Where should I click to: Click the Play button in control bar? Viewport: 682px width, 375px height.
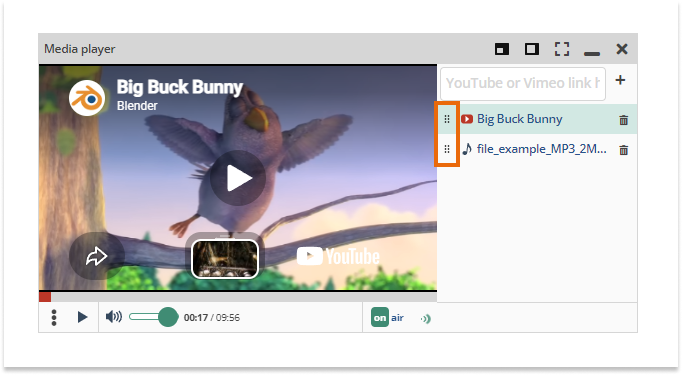82,317
